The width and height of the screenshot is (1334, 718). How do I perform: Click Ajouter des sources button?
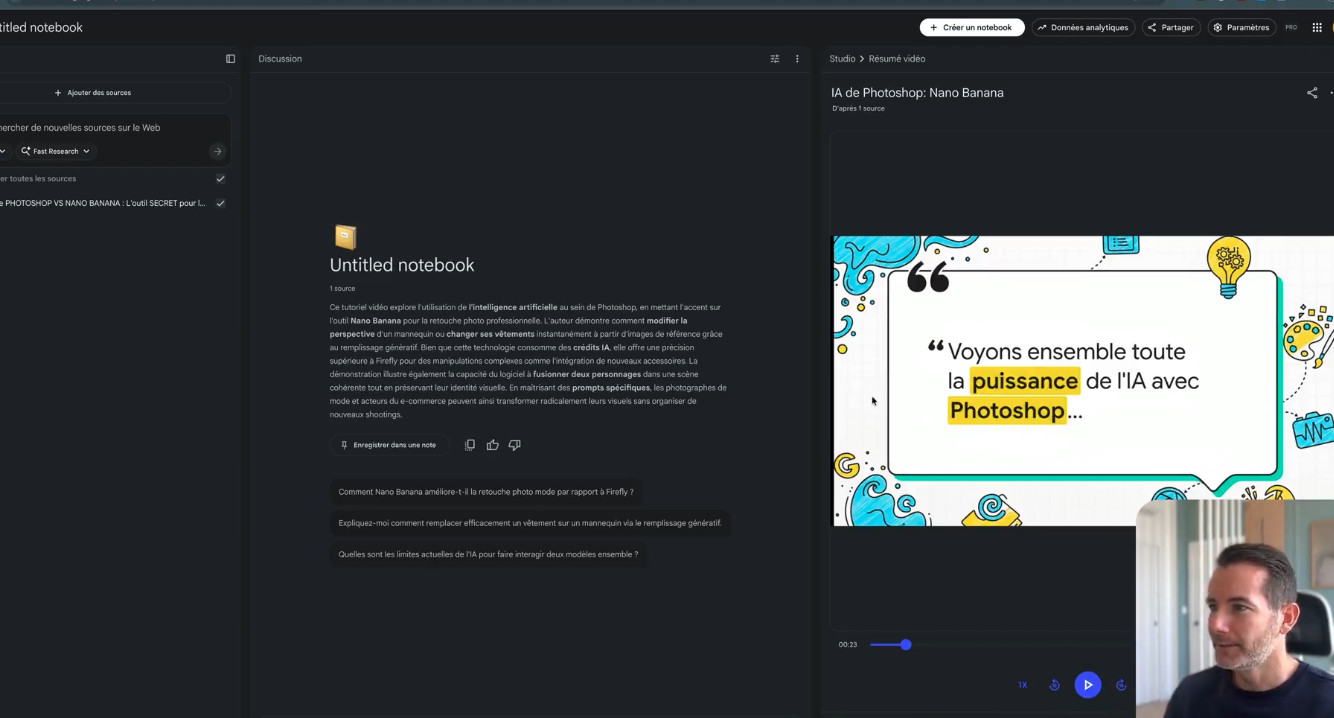click(93, 93)
